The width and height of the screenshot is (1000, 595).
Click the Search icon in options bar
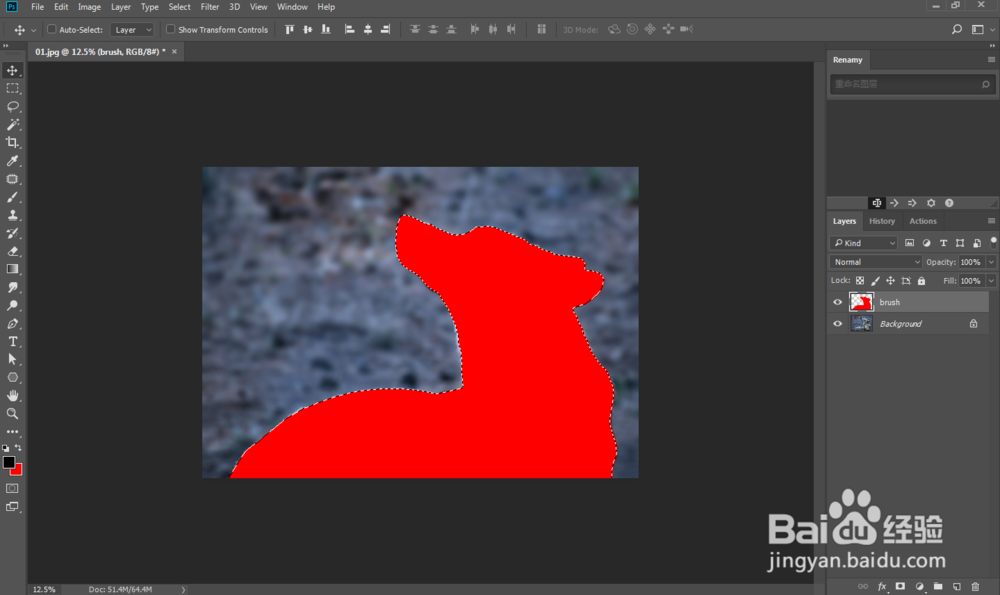(x=957, y=29)
